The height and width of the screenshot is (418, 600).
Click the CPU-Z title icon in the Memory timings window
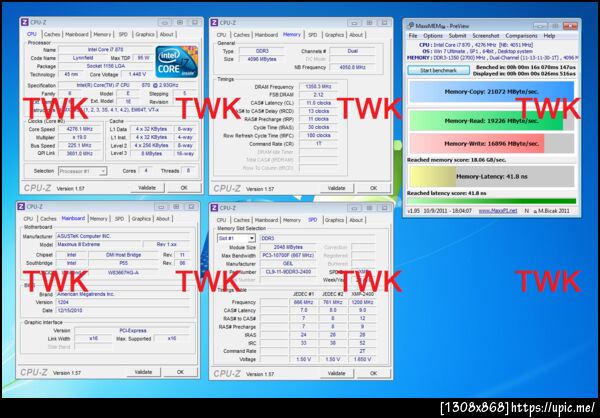pos(214,23)
